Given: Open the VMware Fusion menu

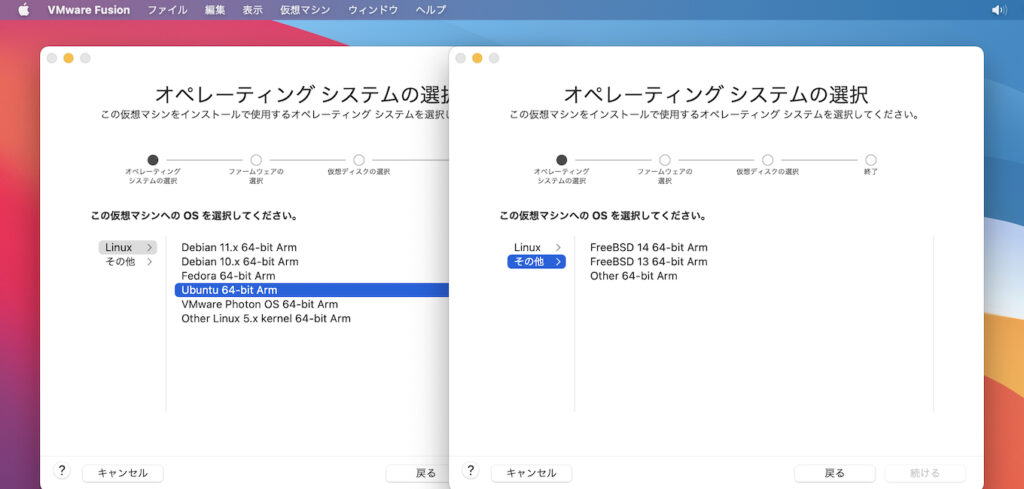Looking at the screenshot, I should pyautogui.click(x=89, y=10).
